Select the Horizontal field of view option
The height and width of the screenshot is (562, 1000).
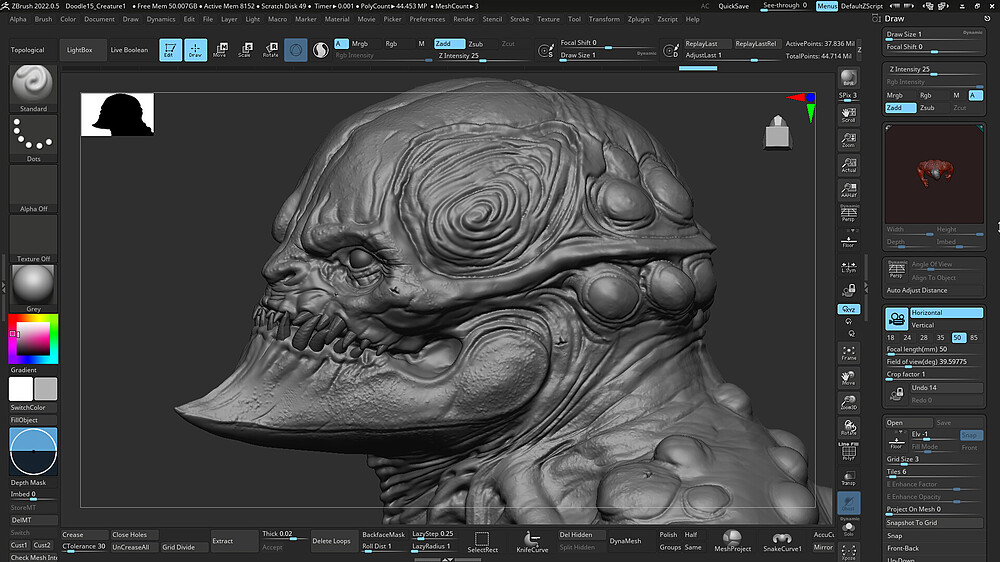click(946, 313)
